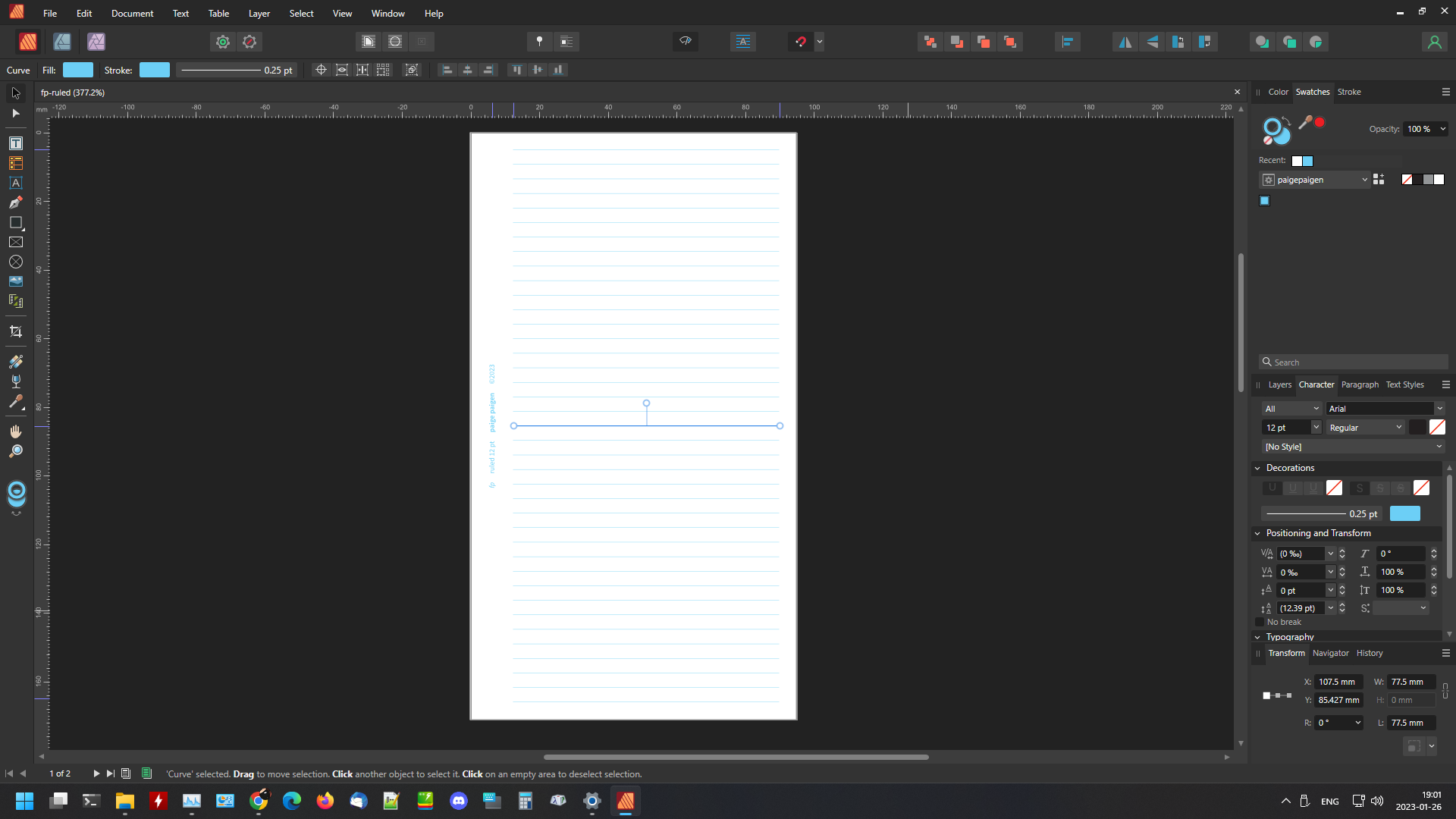Toggle the snapping magnet in toolbar
Image resolution: width=1456 pixels, height=819 pixels.
click(x=800, y=42)
